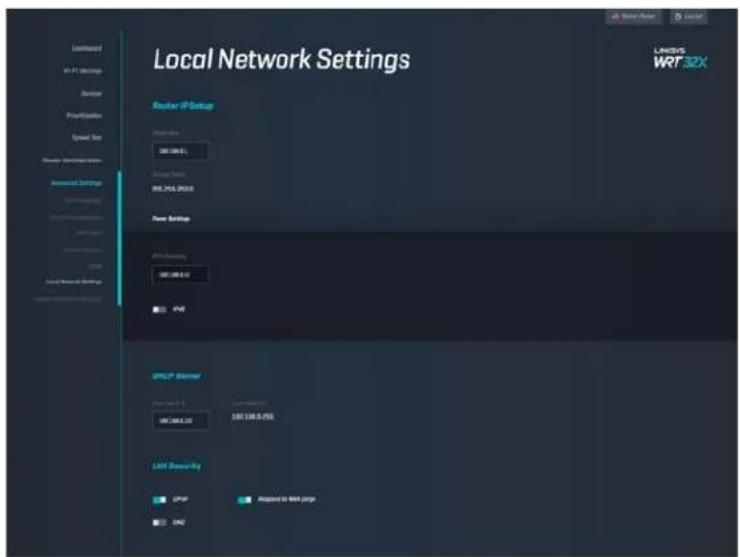Toggle Respond to WAN pings switch
The image size is (740, 557).
(244, 500)
